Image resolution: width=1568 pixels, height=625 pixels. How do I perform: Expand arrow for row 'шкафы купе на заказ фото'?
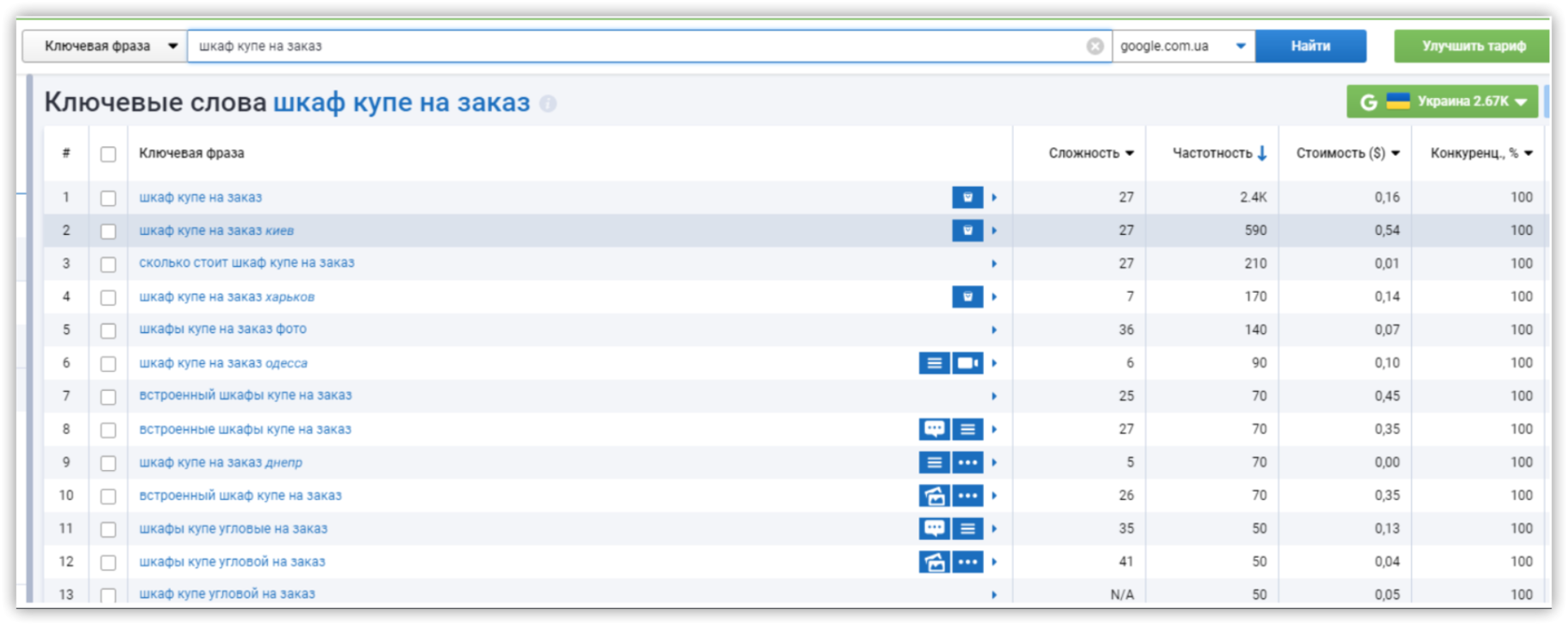(x=994, y=329)
